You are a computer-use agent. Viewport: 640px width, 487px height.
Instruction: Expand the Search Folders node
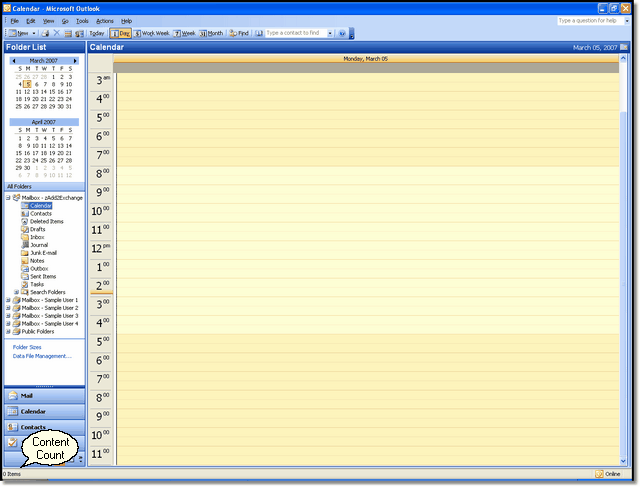(16, 292)
